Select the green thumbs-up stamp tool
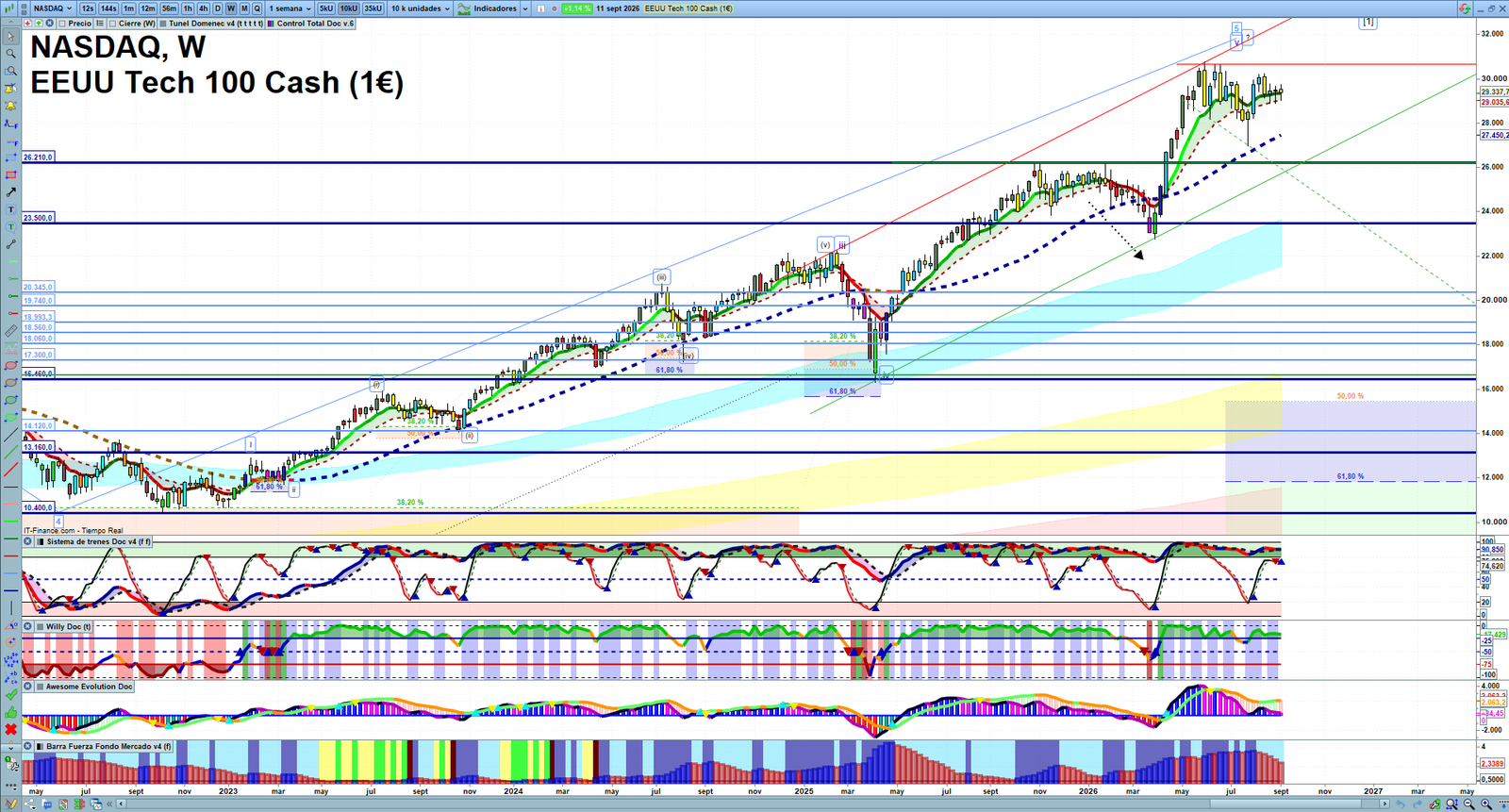Image resolution: width=1509 pixels, height=812 pixels. (10, 712)
